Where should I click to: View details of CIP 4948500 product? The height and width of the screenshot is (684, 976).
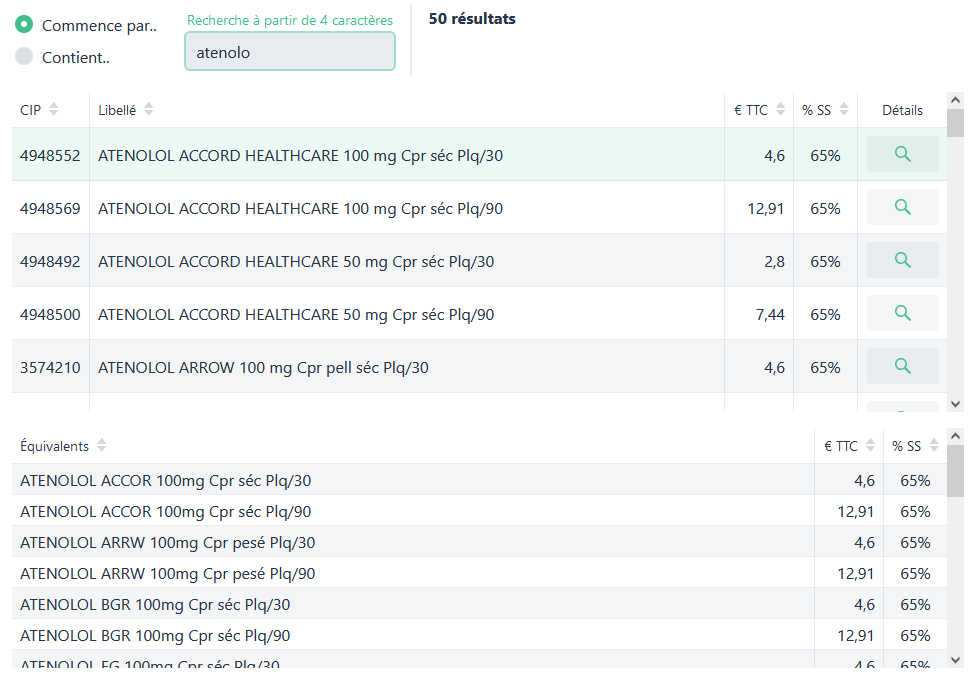click(902, 313)
